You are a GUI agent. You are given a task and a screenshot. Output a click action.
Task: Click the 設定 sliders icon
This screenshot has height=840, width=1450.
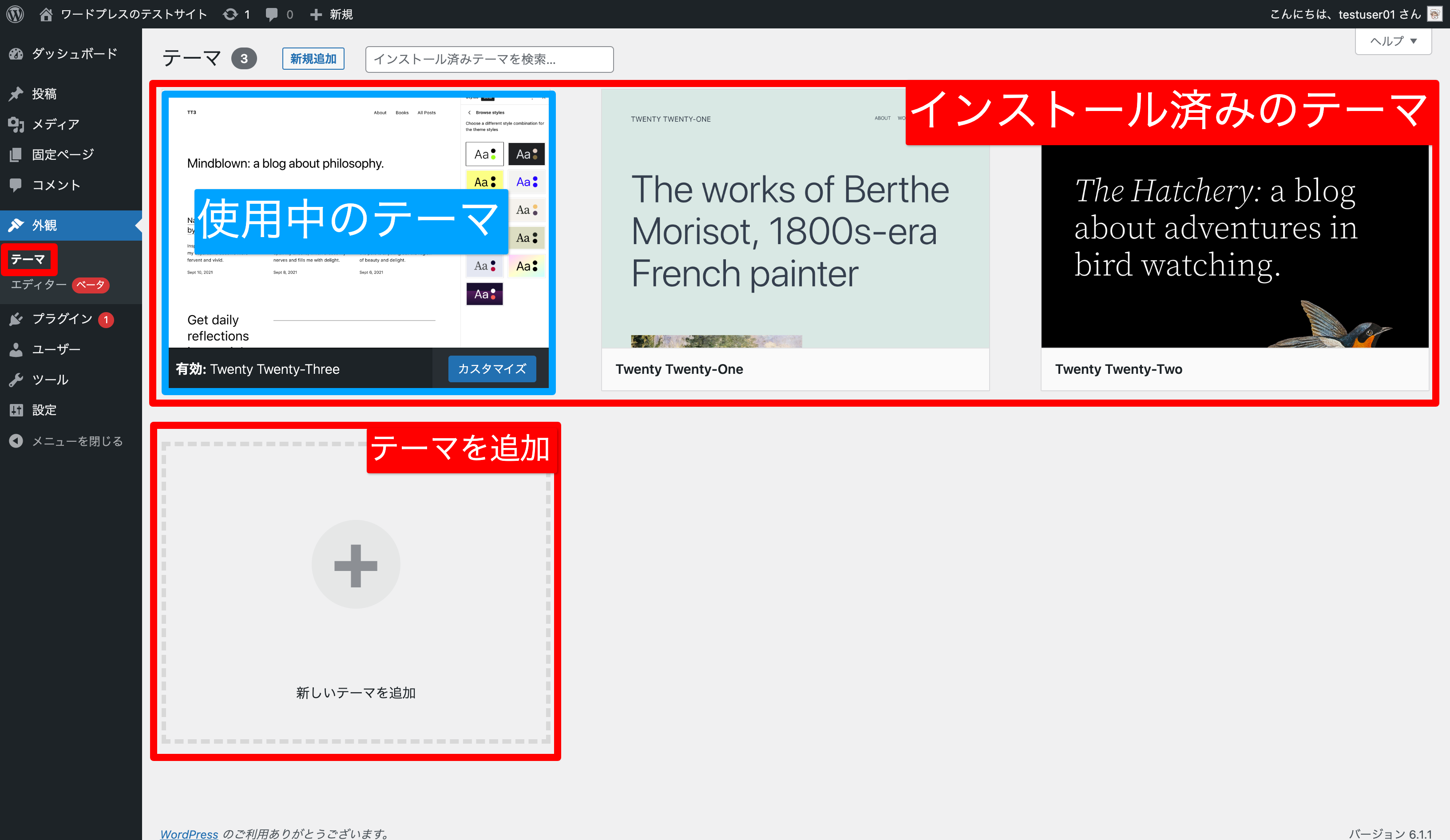coord(16,410)
